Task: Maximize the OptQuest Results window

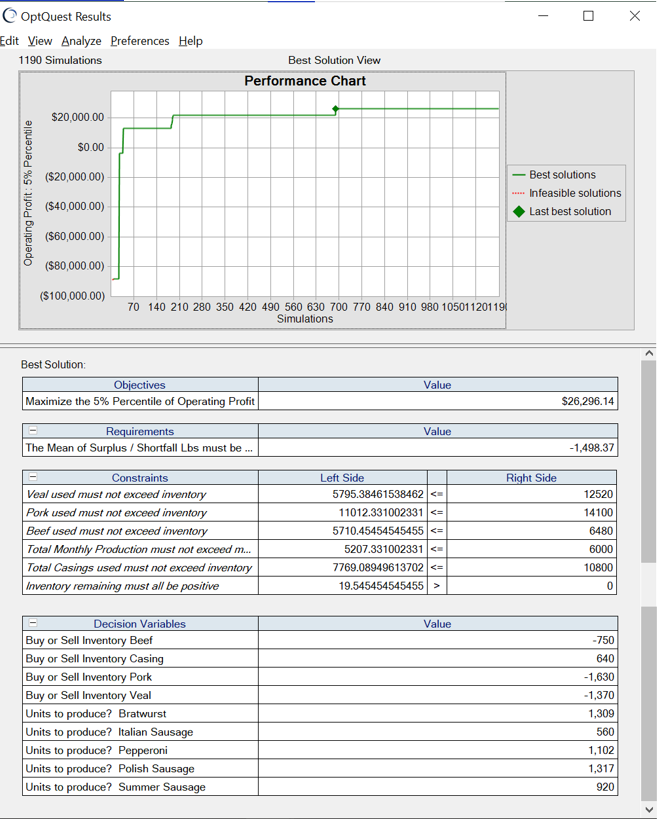Action: point(588,16)
